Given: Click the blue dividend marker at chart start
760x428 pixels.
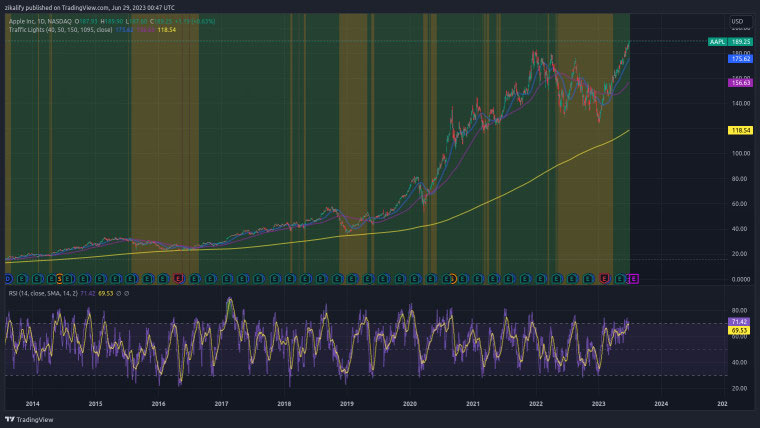Looking at the screenshot, I should click(x=8, y=279).
